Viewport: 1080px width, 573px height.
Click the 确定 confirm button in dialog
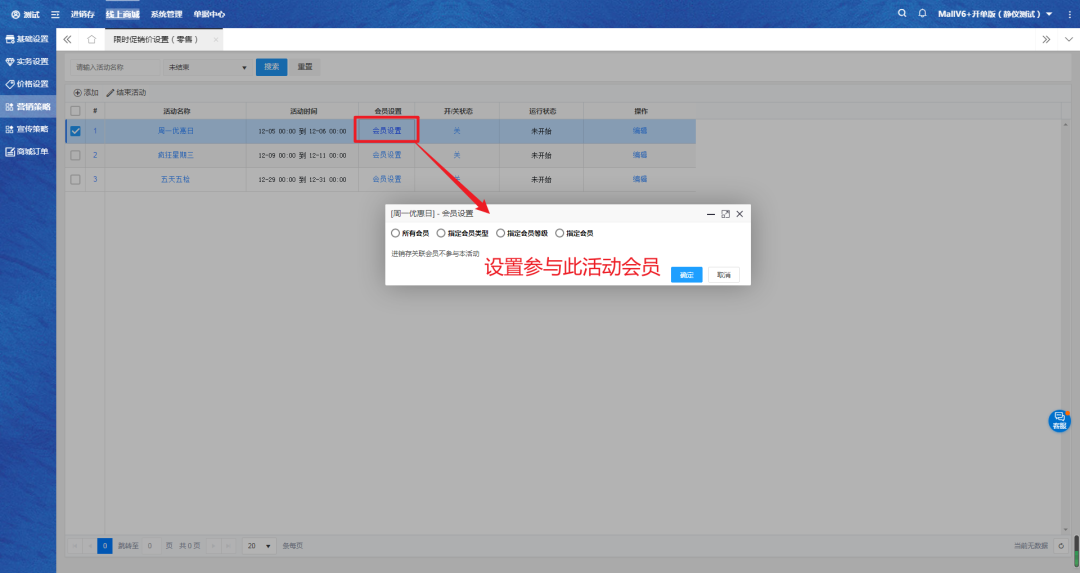point(686,275)
